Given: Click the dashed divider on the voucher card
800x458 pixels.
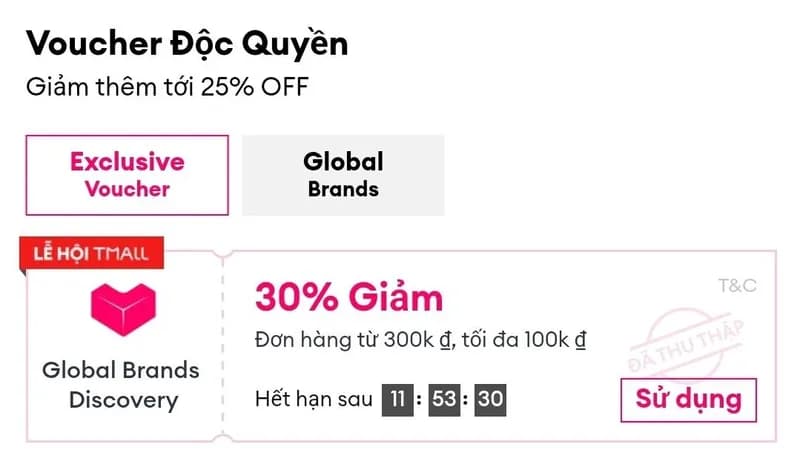Looking at the screenshot, I should (x=222, y=340).
